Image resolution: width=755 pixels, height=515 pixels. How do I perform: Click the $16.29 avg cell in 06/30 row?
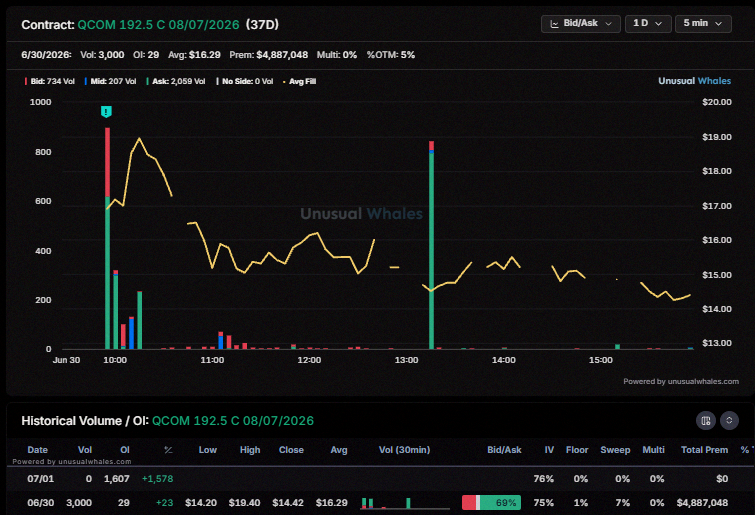coord(331,503)
